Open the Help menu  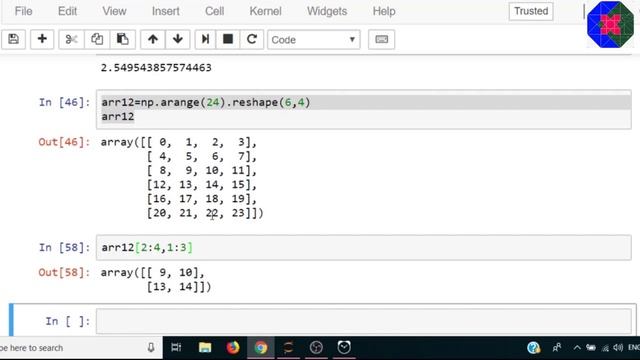pos(384,11)
